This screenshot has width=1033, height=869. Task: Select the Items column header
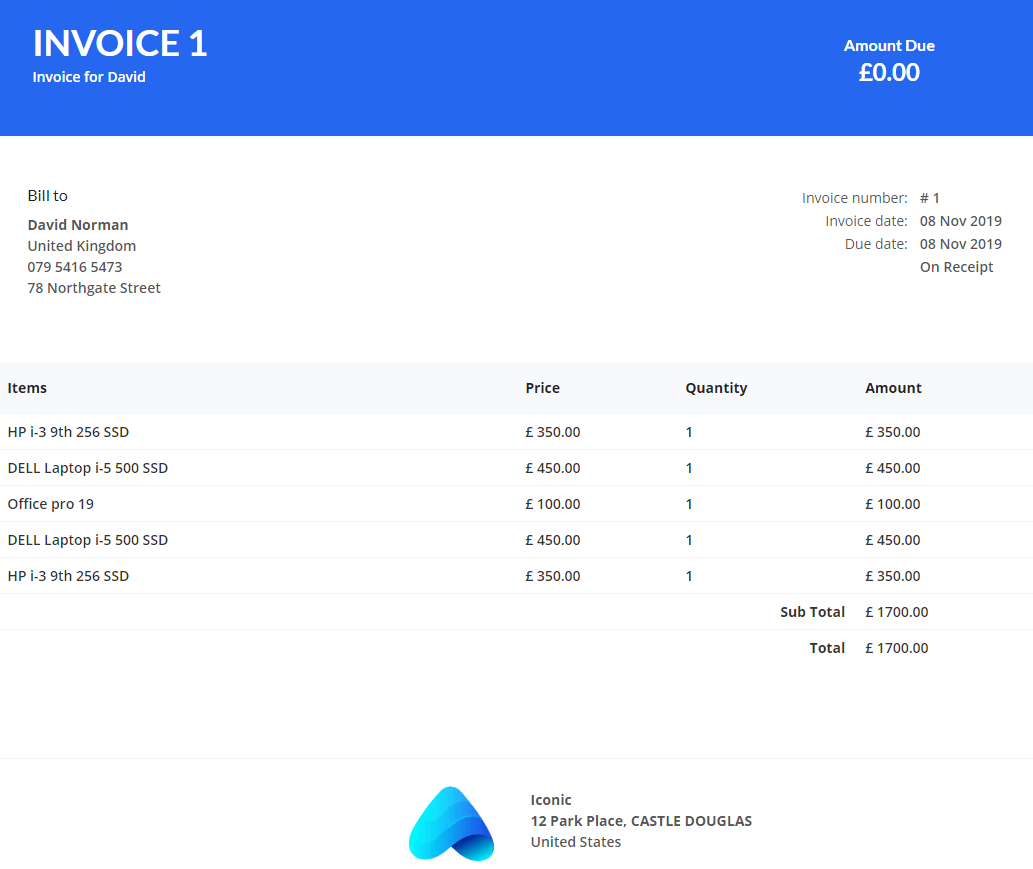pos(27,388)
